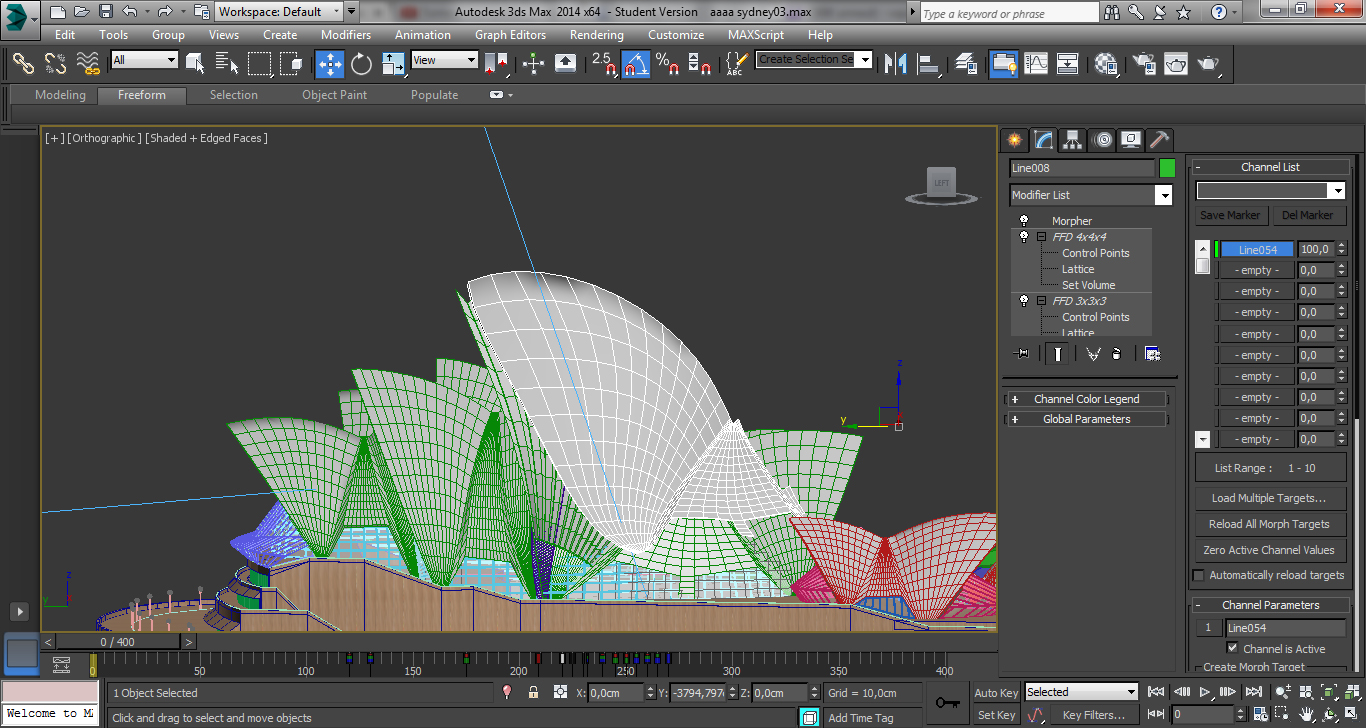This screenshot has height=728, width=1366.
Task: Click the Bind to Space Warp icon
Action: (x=88, y=63)
